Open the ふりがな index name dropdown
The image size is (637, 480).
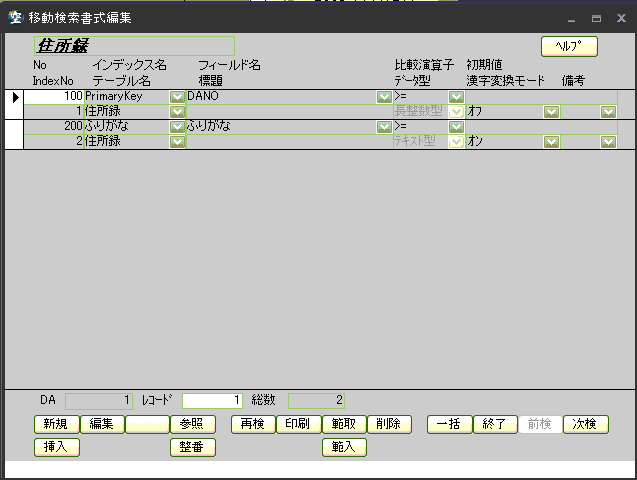click(177, 127)
